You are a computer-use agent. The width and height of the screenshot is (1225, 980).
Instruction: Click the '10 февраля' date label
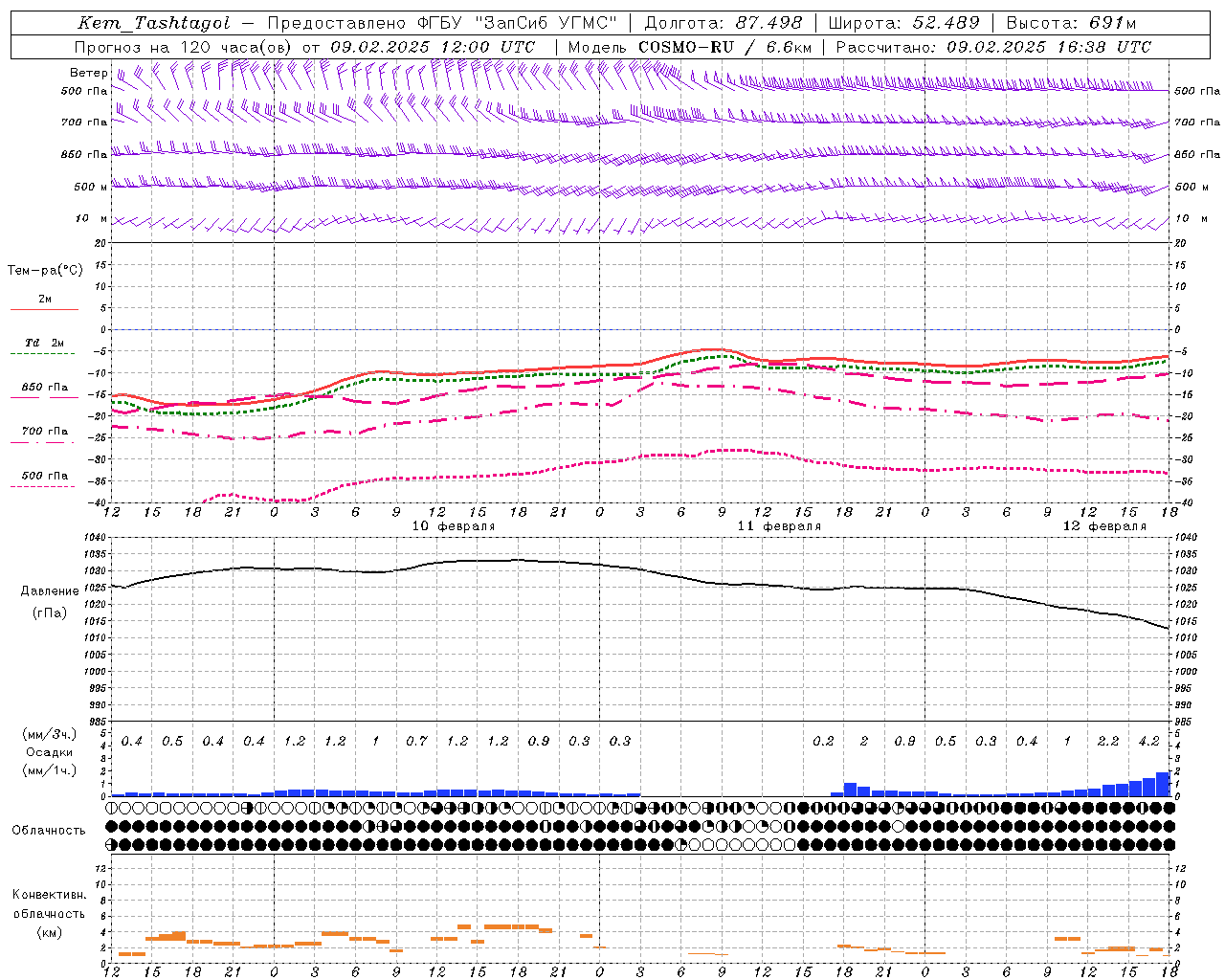pyautogui.click(x=454, y=526)
